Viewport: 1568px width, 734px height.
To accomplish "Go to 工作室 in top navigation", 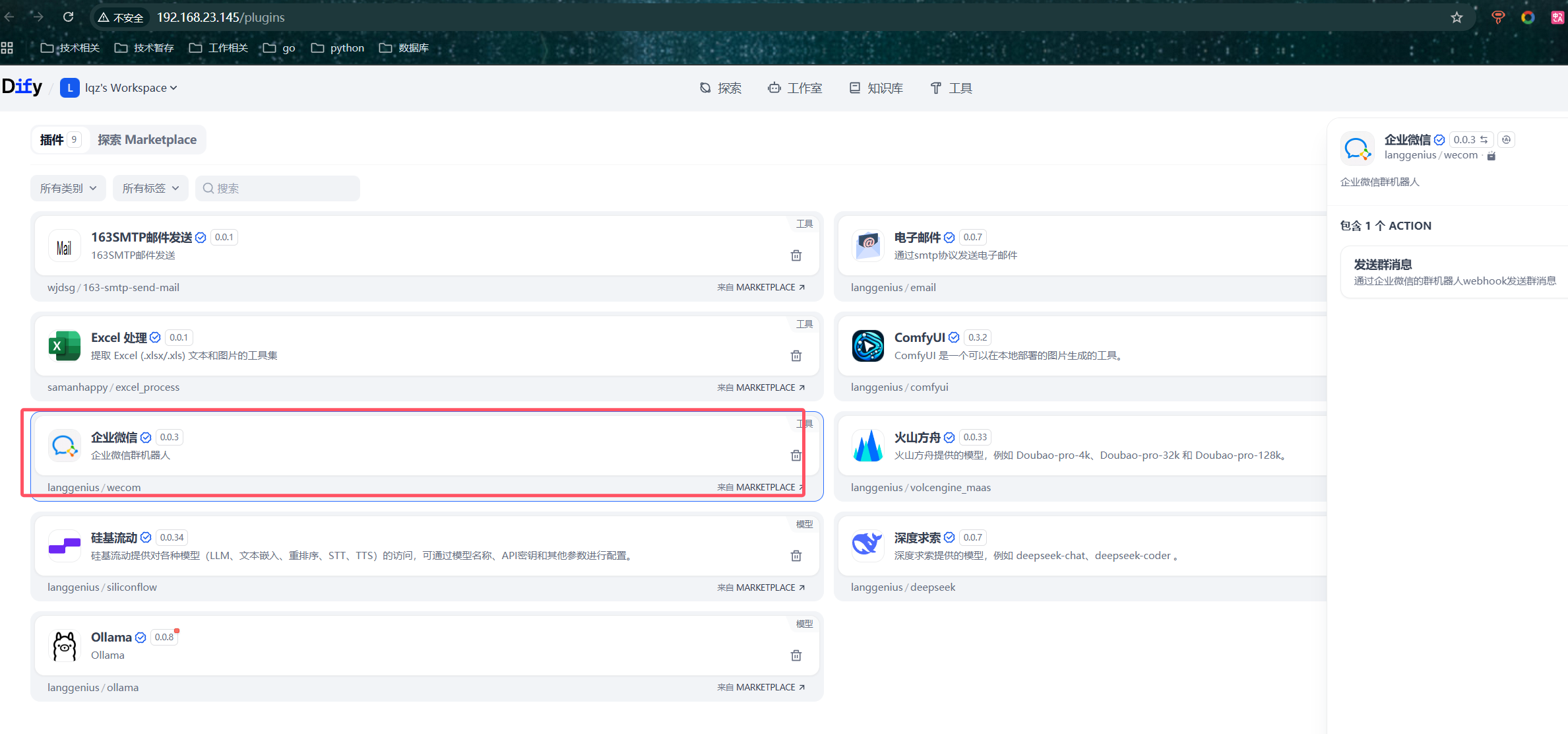I will pyautogui.click(x=796, y=88).
